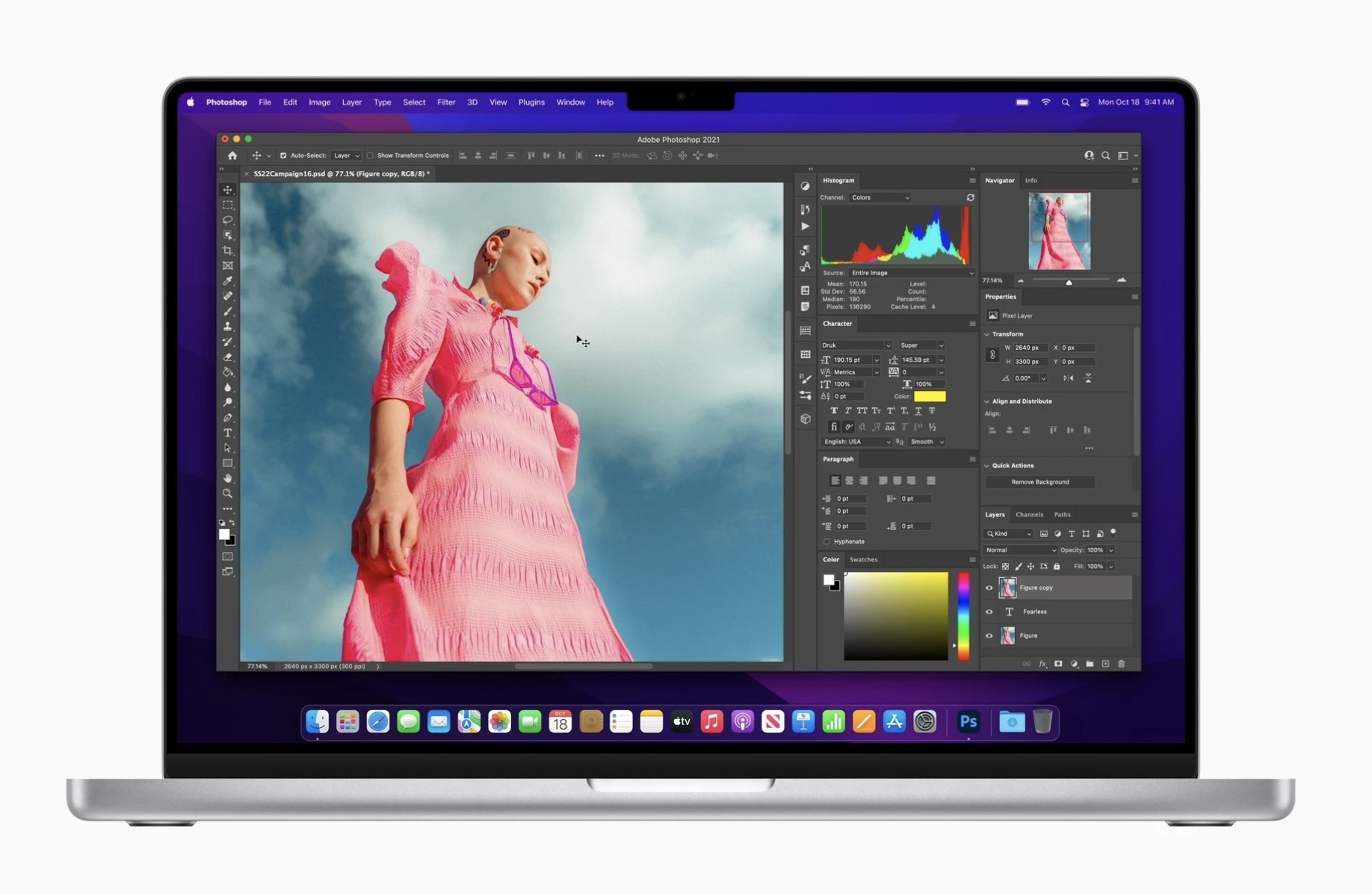Collapse the Transform section
The image size is (1372, 894).
click(987, 334)
